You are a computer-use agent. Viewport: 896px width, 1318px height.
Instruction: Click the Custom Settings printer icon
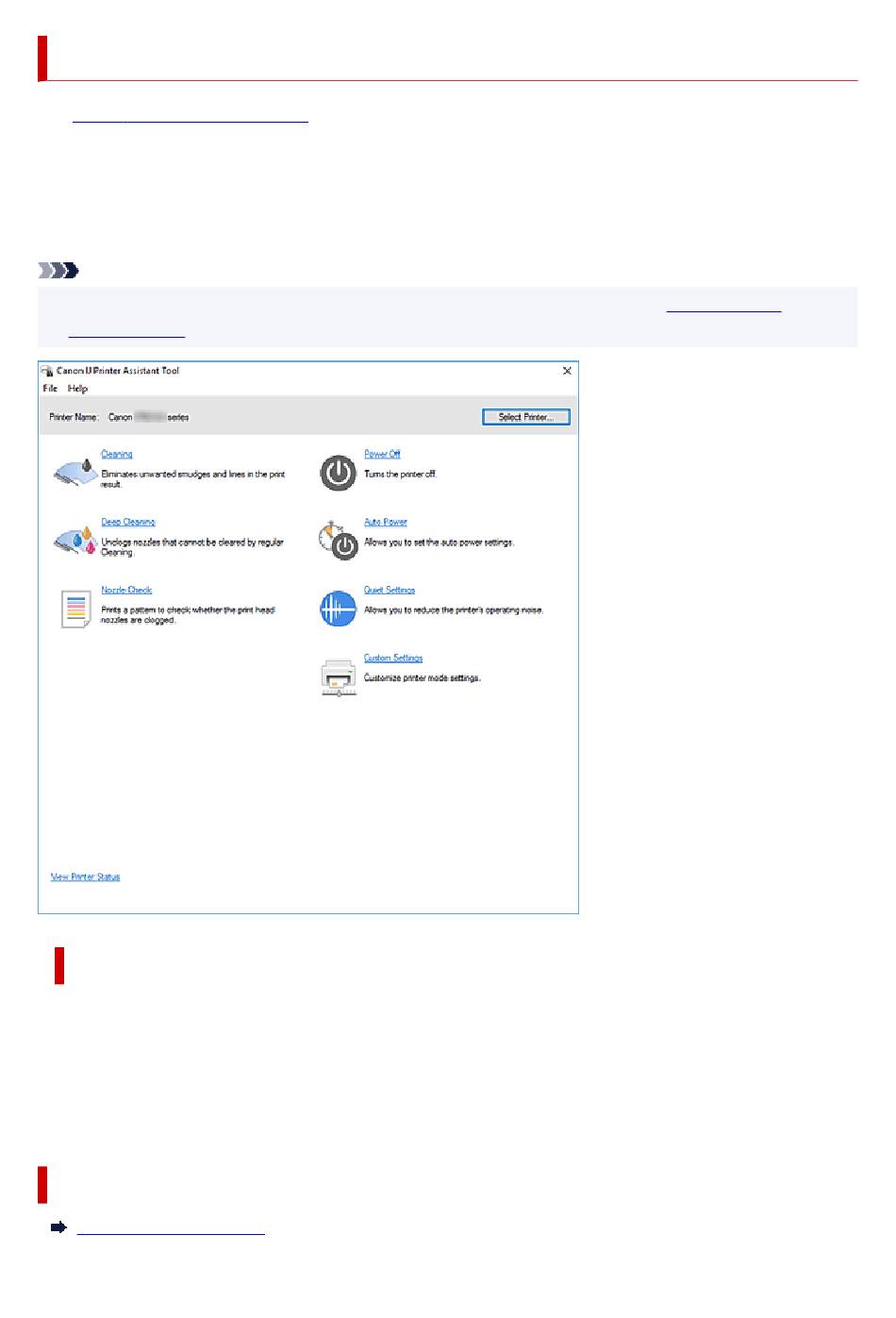(x=338, y=678)
